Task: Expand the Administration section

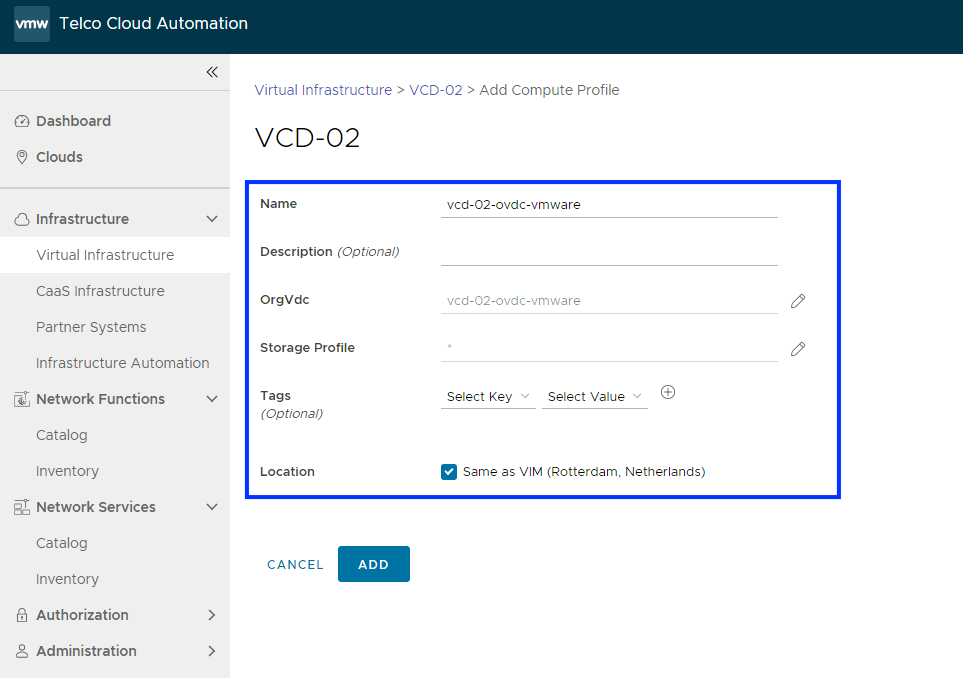Action: coord(211,651)
